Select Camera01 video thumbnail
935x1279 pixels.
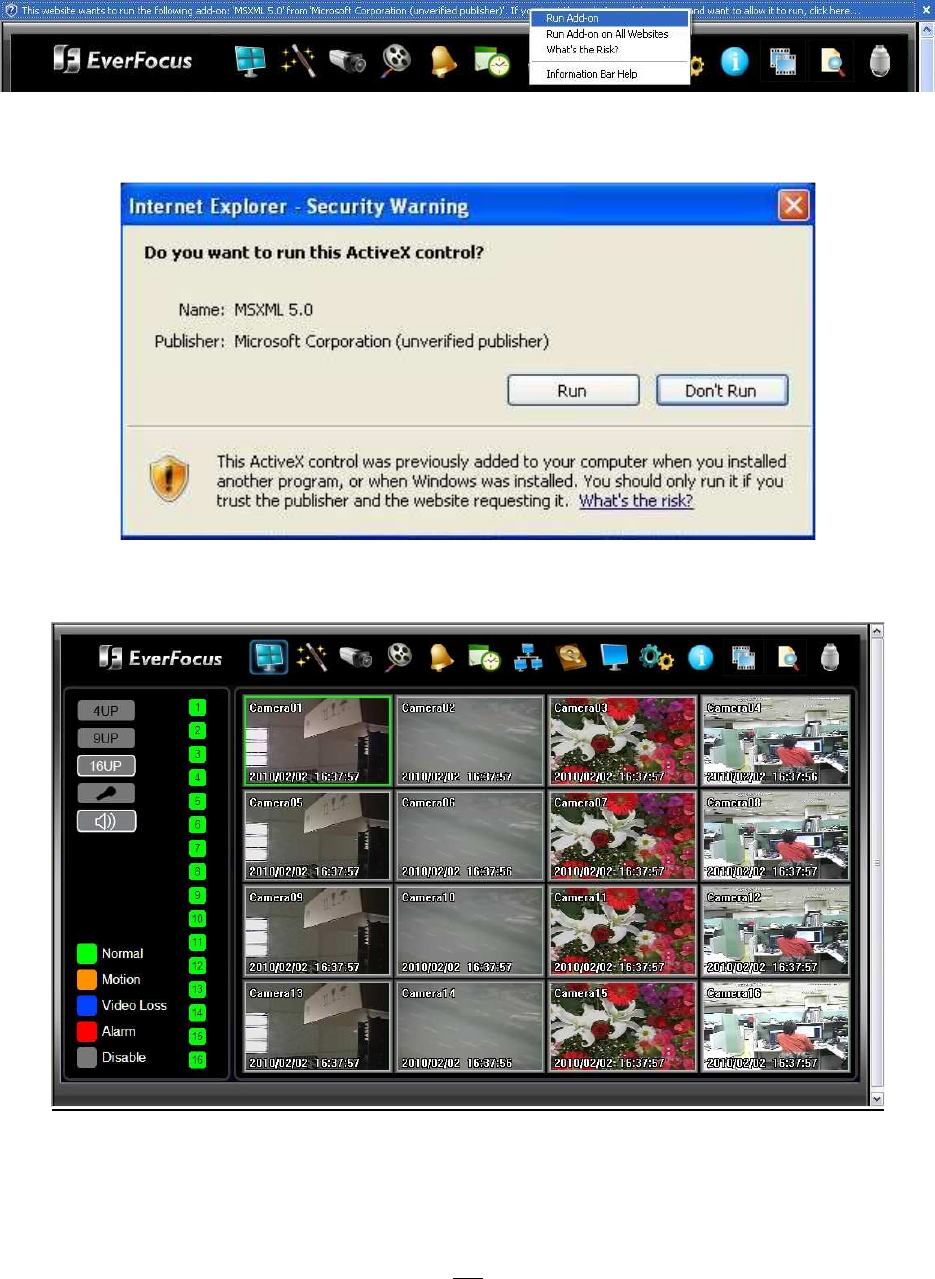click(x=317, y=741)
